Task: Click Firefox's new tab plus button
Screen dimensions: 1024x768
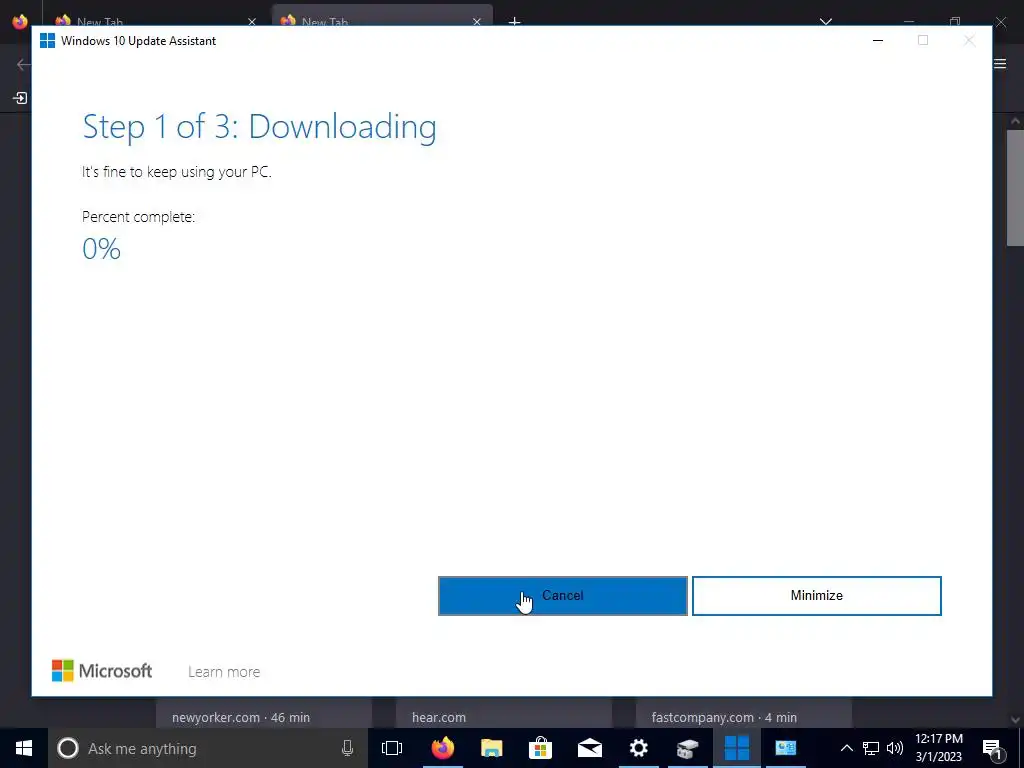Action: point(515,21)
